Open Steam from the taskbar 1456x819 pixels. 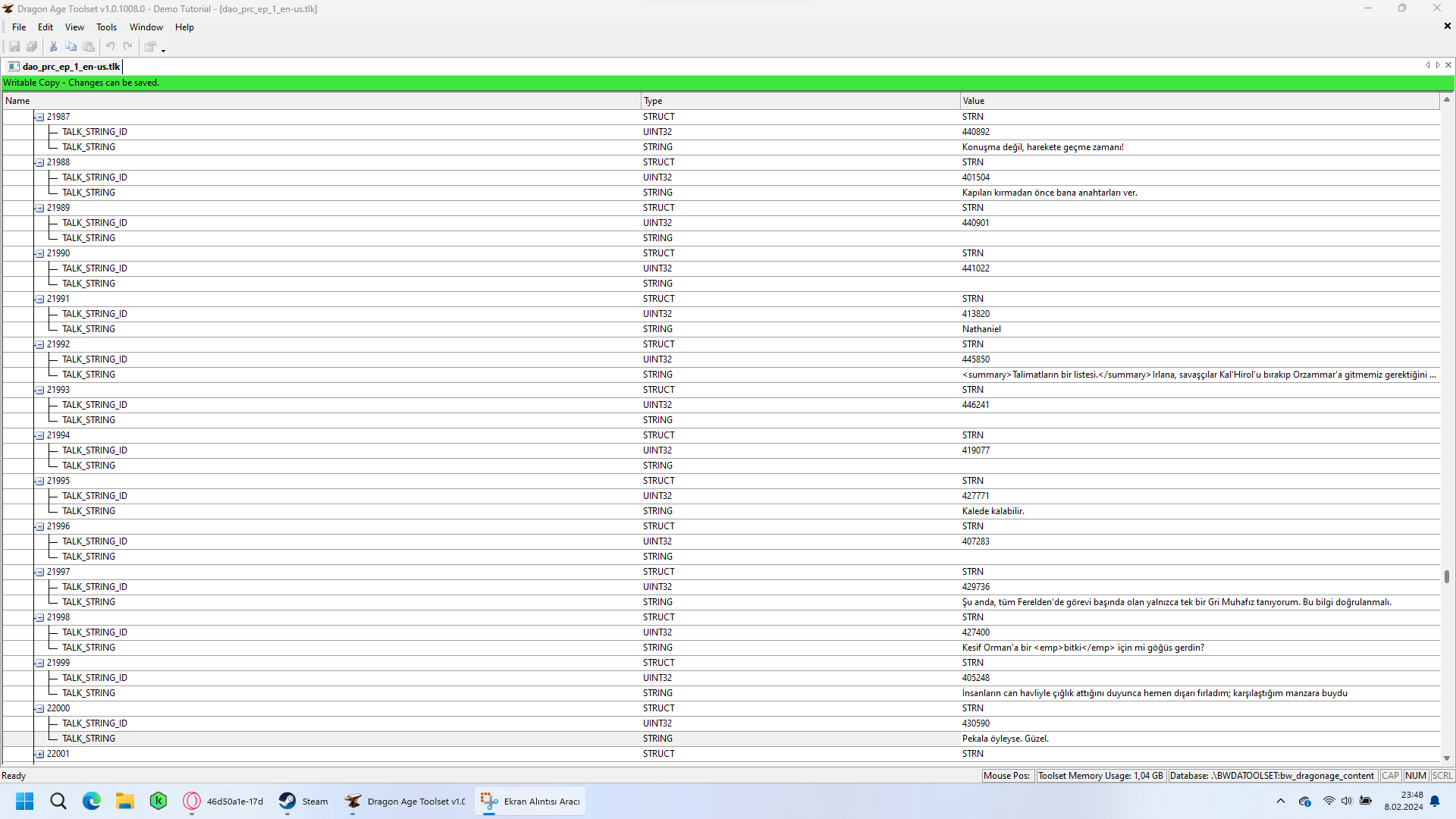tap(303, 802)
